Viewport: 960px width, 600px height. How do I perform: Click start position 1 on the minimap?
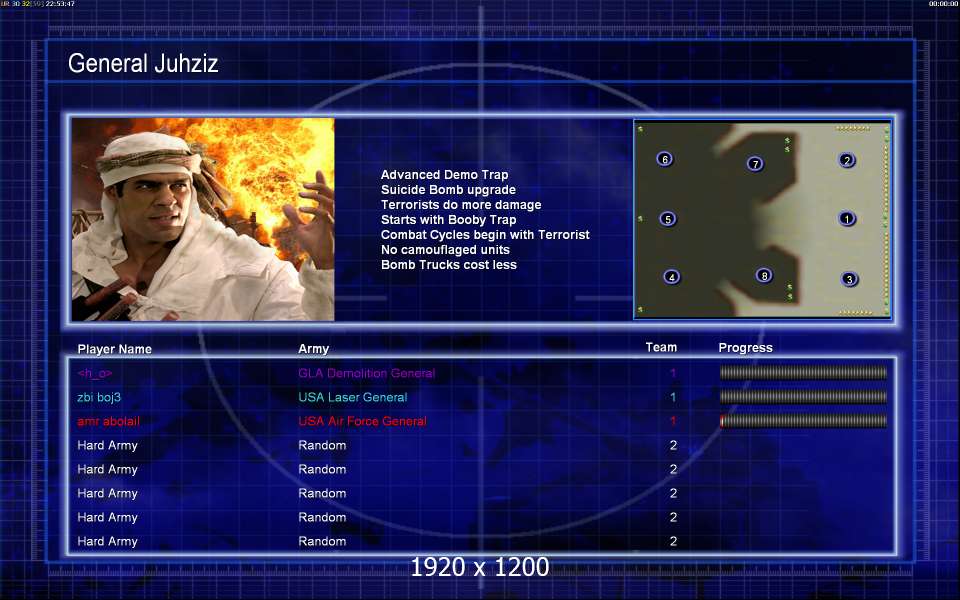(x=847, y=219)
